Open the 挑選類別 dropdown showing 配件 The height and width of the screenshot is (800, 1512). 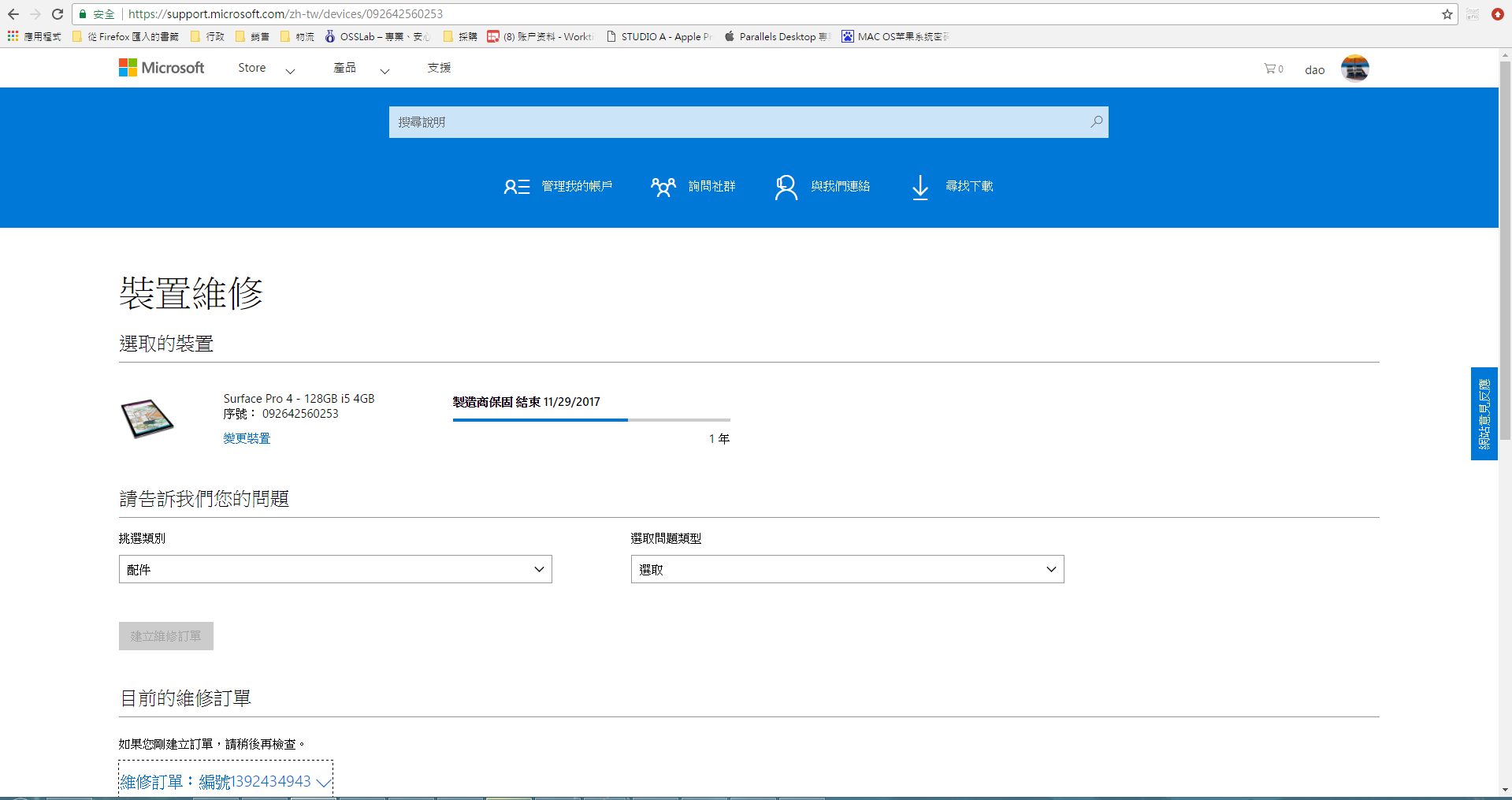point(336,569)
